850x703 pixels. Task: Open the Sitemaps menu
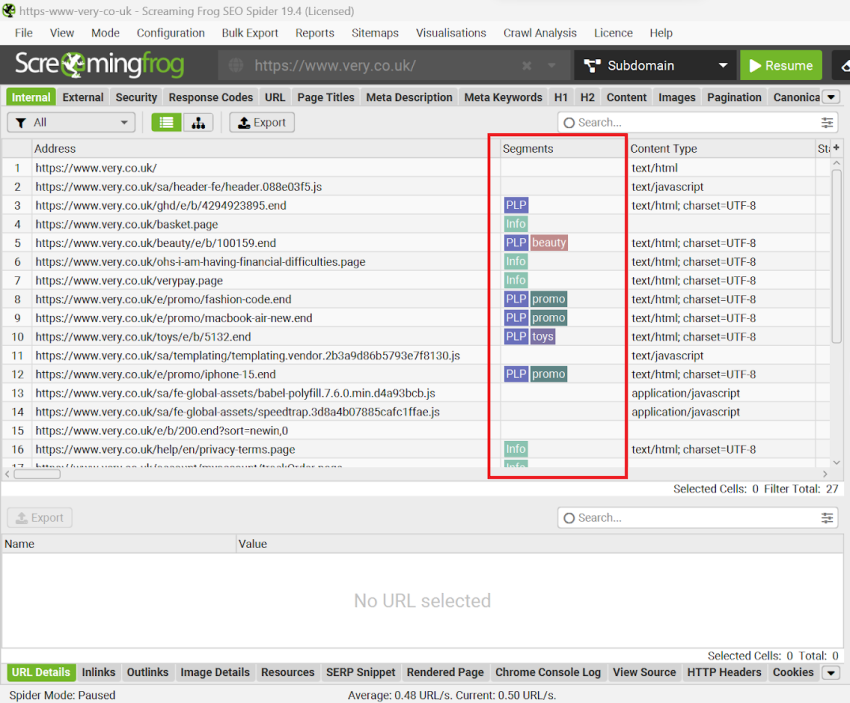point(375,33)
